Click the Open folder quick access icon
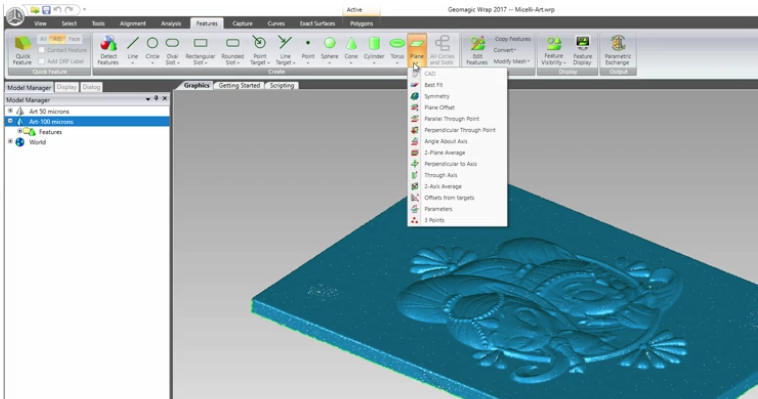The height and width of the screenshot is (399, 758). click(x=35, y=10)
